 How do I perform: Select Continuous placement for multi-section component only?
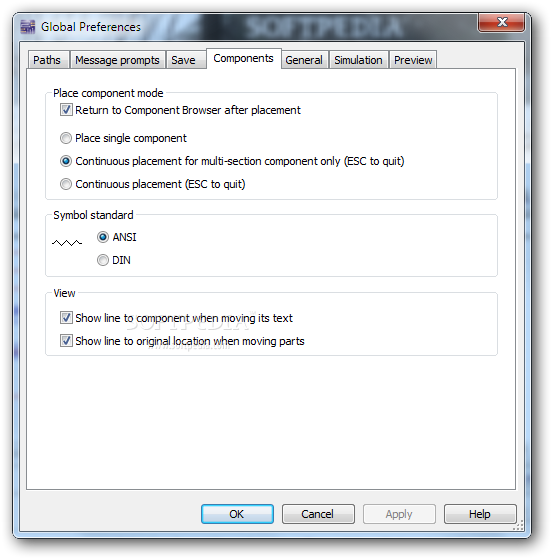point(66,161)
